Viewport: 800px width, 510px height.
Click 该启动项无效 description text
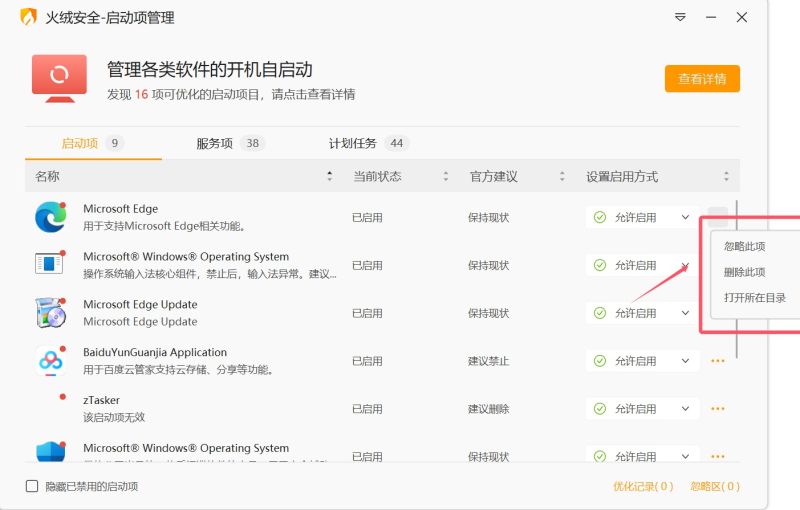[114, 417]
